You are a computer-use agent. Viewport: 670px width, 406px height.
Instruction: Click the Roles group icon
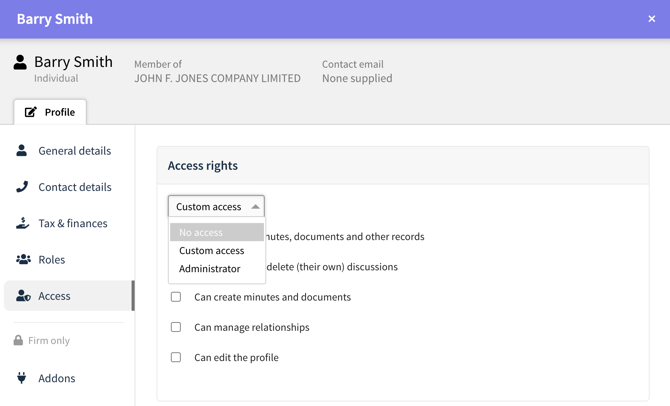tap(23, 259)
